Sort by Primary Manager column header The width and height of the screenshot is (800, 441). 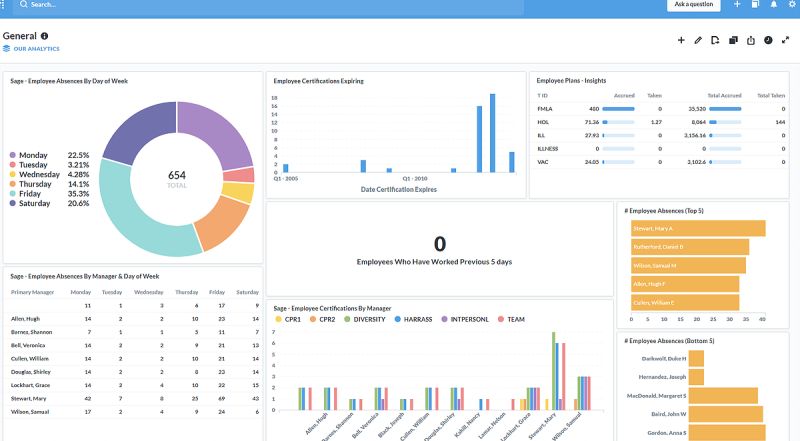(32, 292)
